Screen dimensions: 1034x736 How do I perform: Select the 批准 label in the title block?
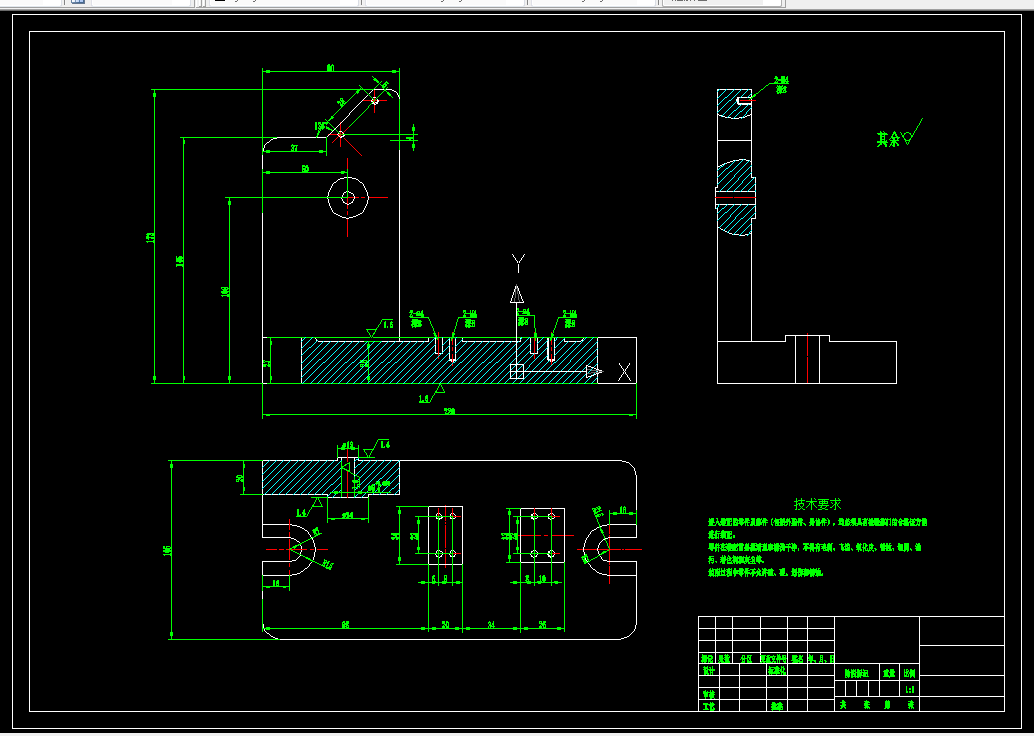[777, 706]
